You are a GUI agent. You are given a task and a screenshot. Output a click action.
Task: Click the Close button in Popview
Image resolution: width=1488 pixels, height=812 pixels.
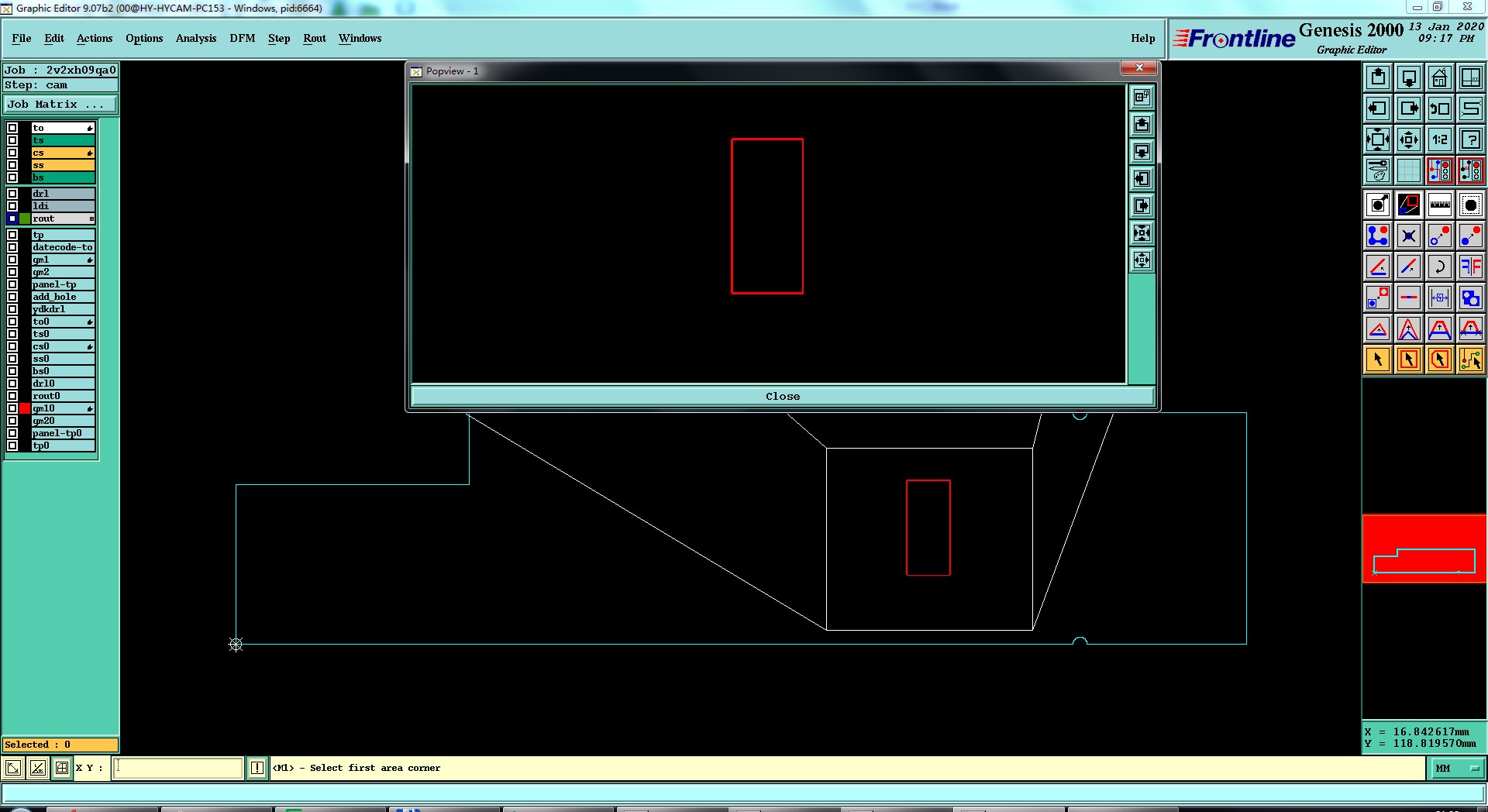783,396
